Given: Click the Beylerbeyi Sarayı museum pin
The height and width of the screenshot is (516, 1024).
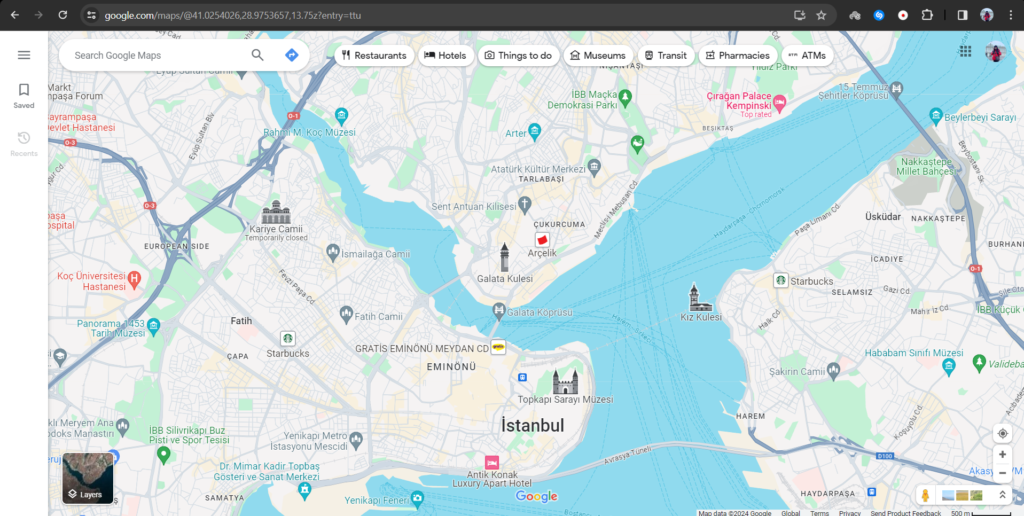Looking at the screenshot, I should pos(936,117).
